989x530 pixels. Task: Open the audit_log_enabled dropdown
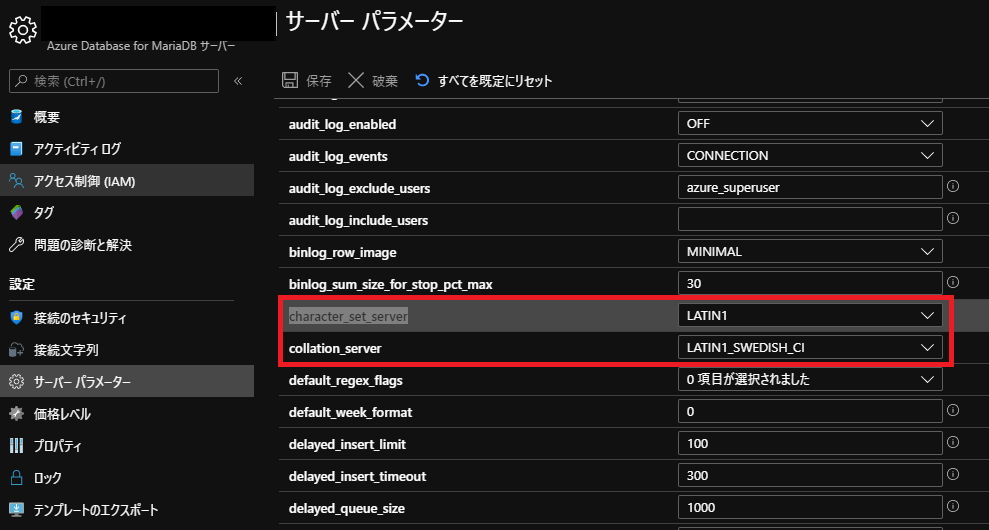point(809,124)
